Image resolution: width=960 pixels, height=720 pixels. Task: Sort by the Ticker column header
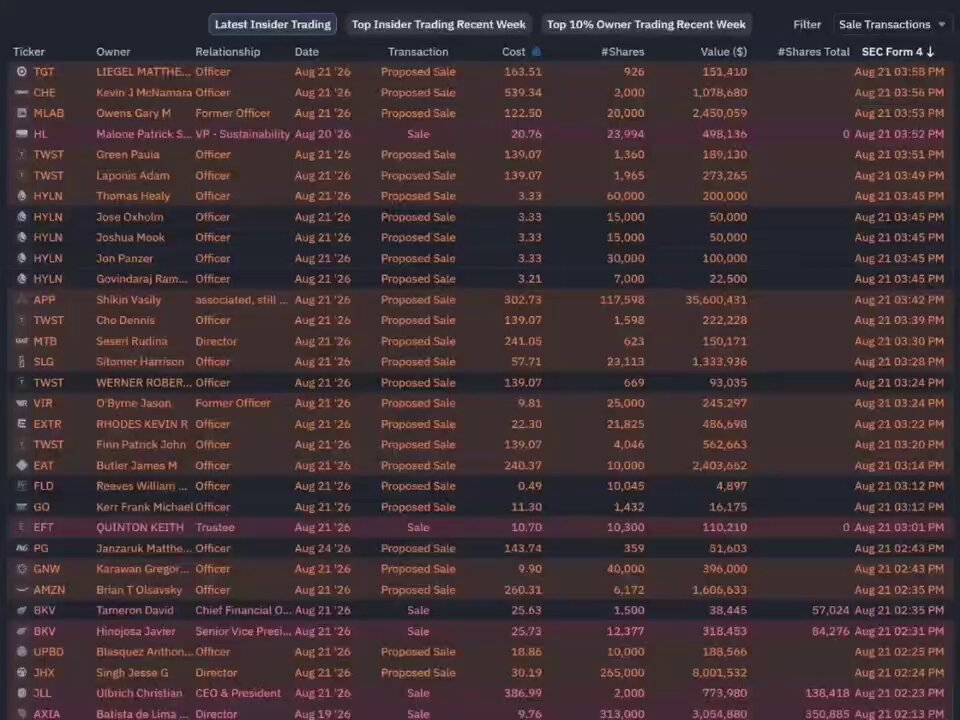[x=29, y=52]
